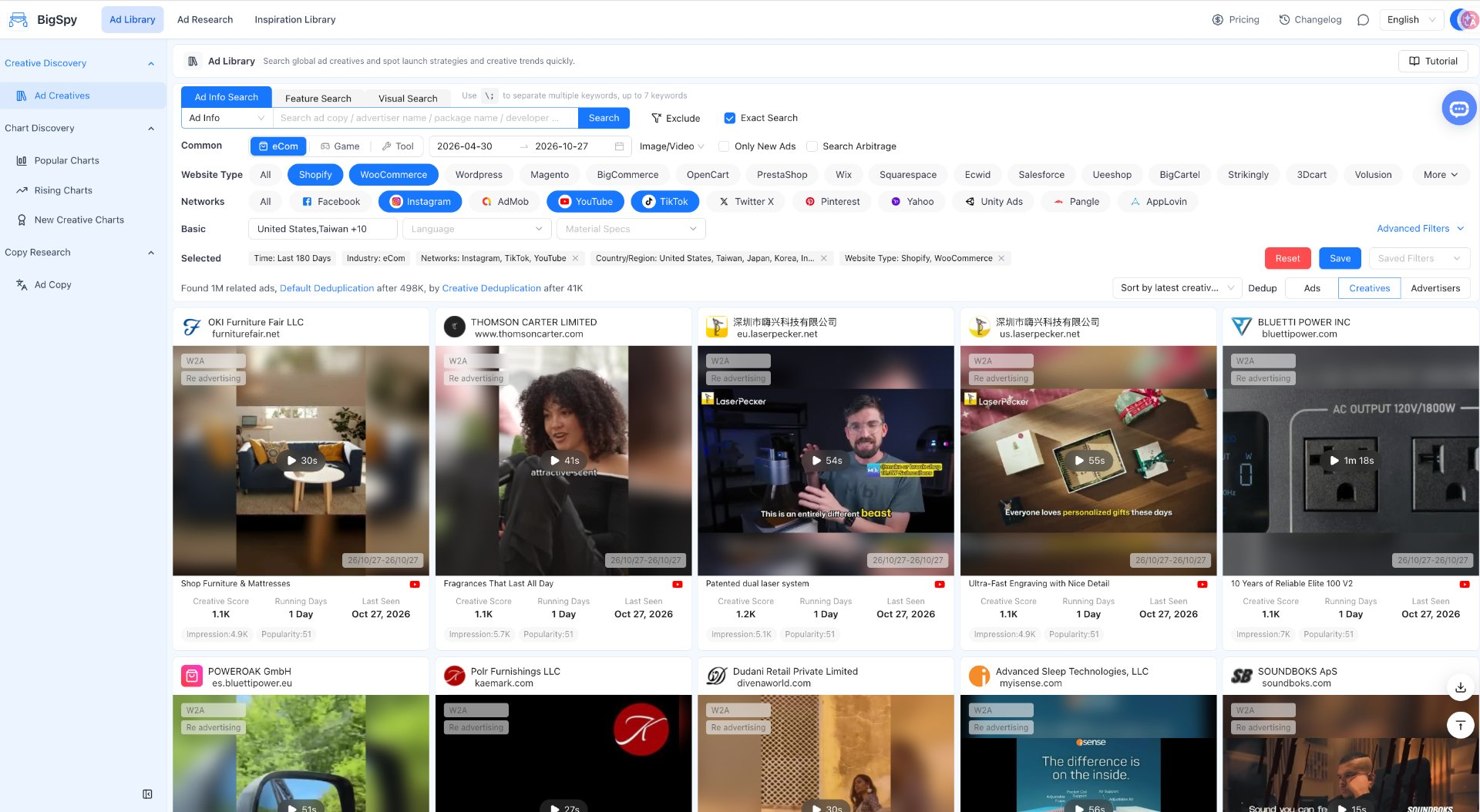Switch to the Feature Search tab
The image size is (1480, 812).
[x=318, y=99]
